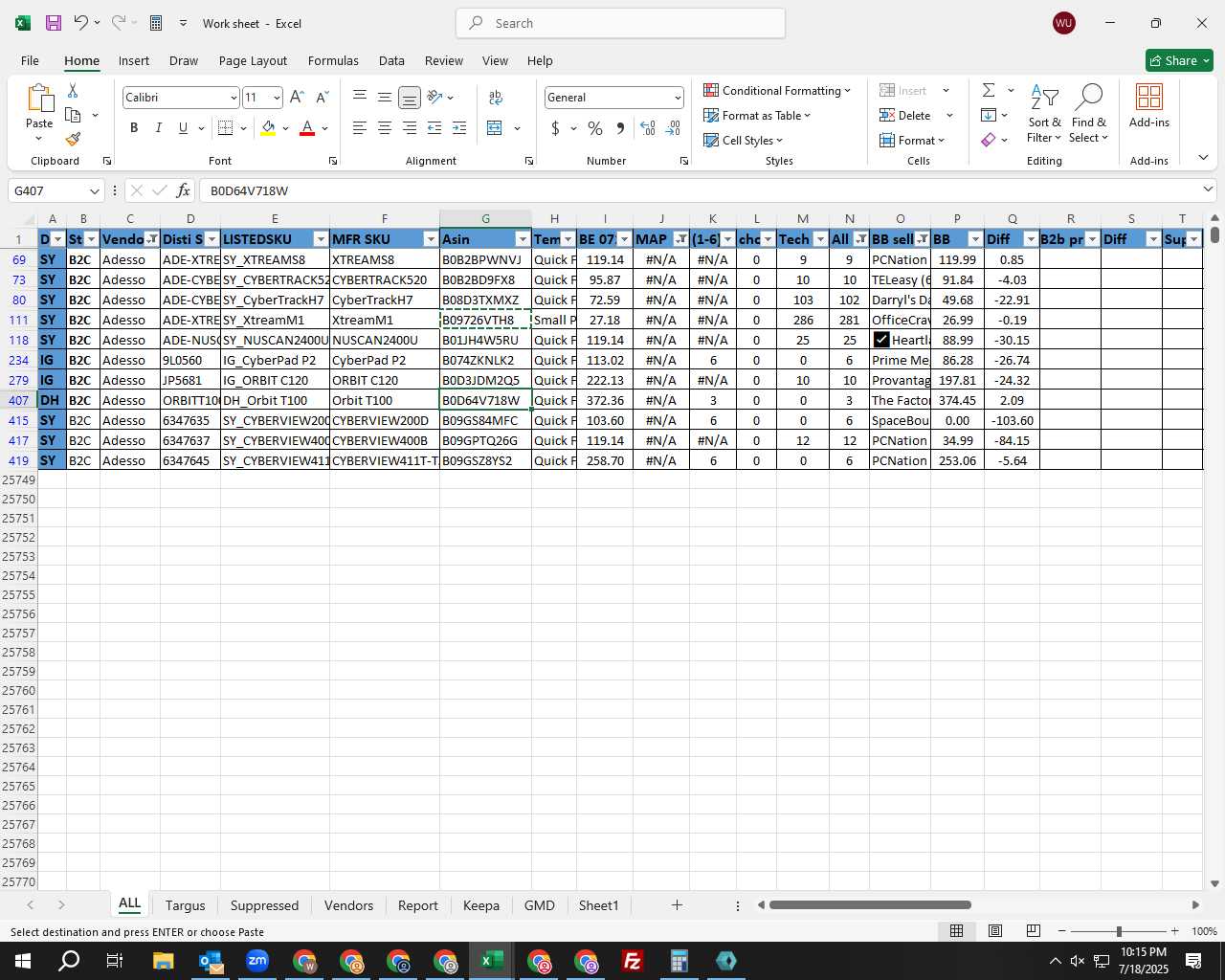Image resolution: width=1225 pixels, height=980 pixels.
Task: Open Calculator from the taskbar
Action: click(679, 961)
